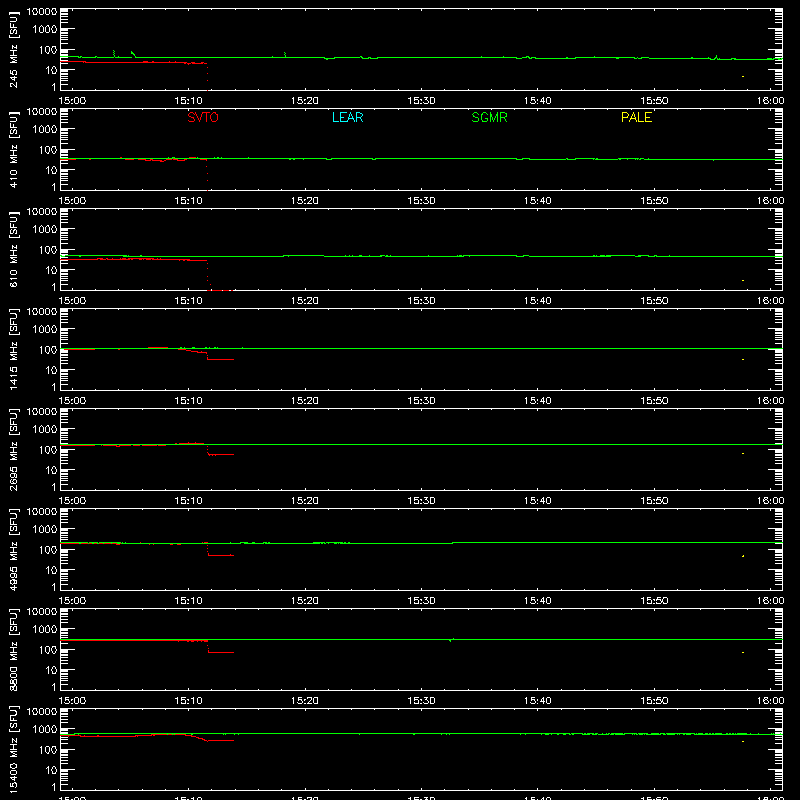The image size is (800, 800).
Task: Click the 100 tick on 4995 MHz axis
Action: pyautogui.click(x=47, y=550)
